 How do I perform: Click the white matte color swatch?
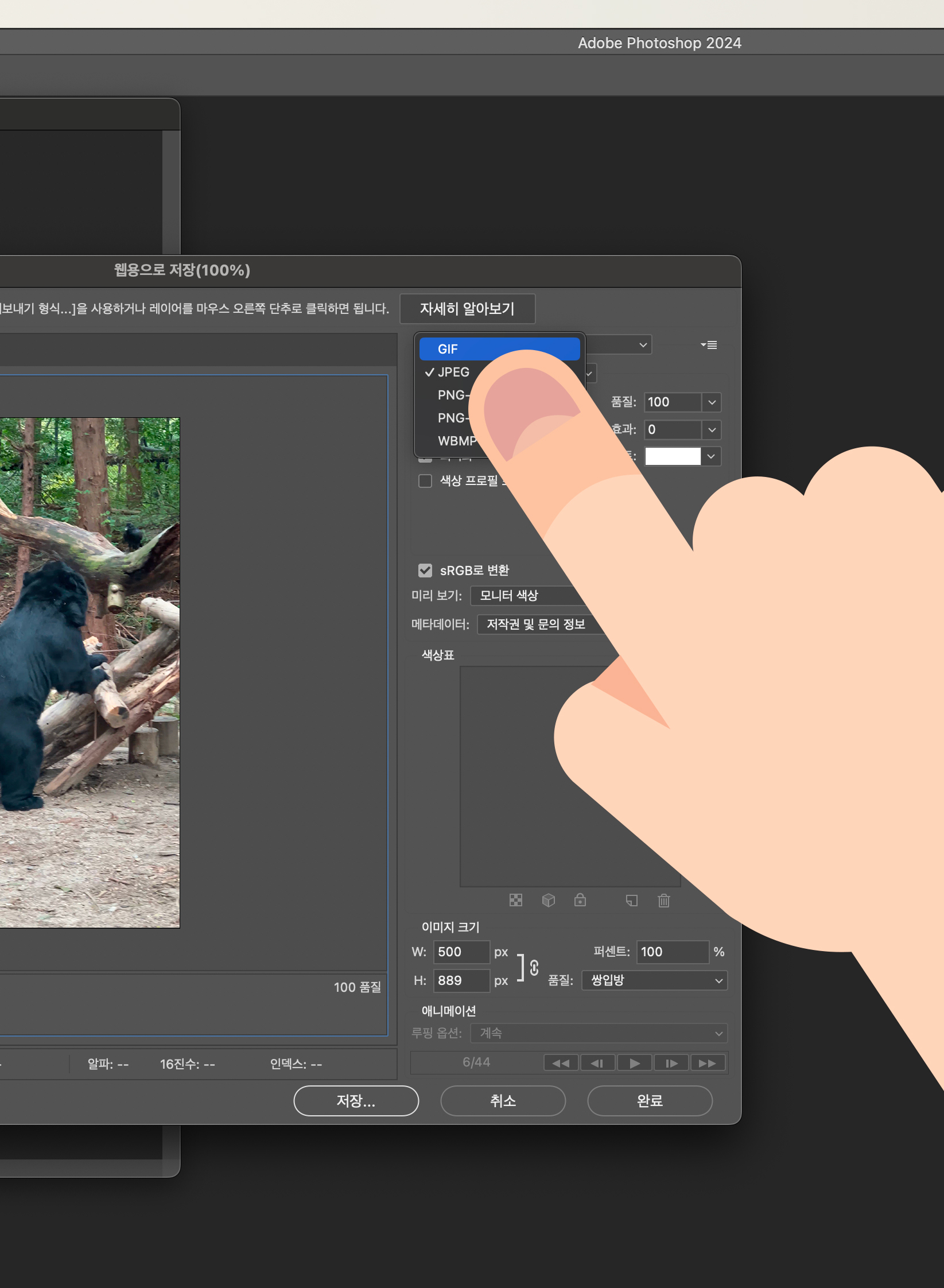(x=673, y=456)
